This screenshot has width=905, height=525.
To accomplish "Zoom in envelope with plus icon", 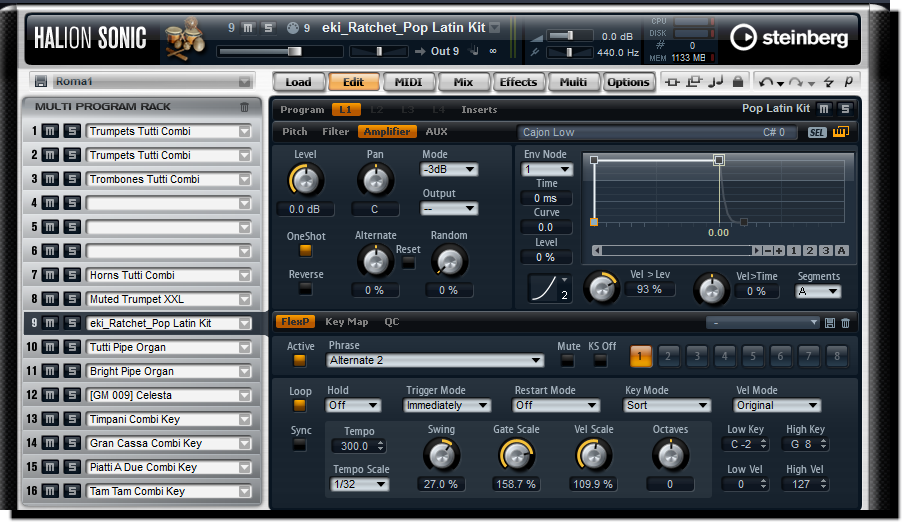I will pyautogui.click(x=779, y=250).
